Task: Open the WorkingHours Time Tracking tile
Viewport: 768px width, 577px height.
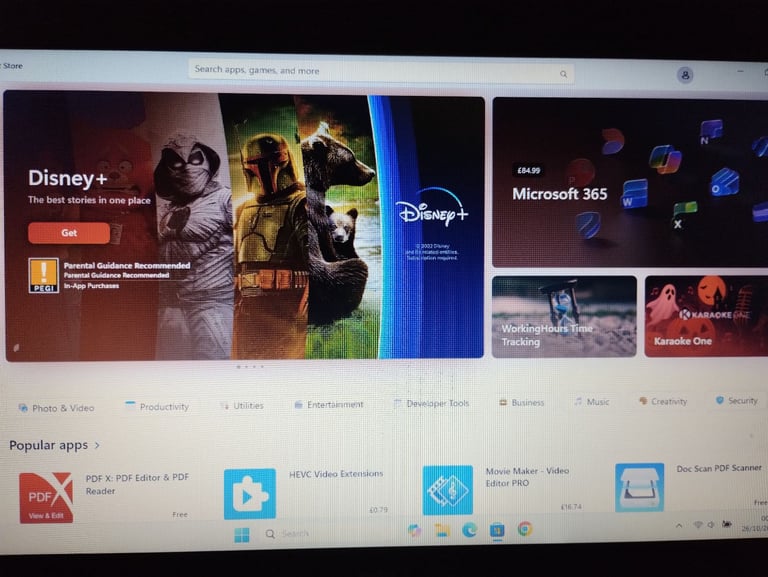Action: 564,316
